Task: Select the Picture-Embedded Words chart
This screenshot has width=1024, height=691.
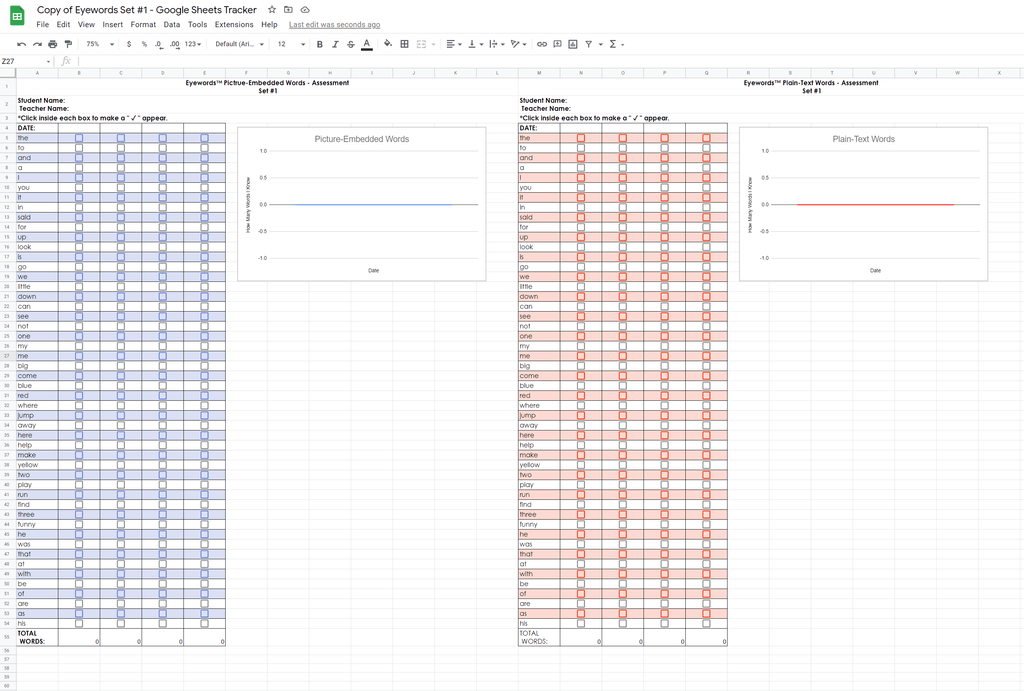Action: click(362, 204)
